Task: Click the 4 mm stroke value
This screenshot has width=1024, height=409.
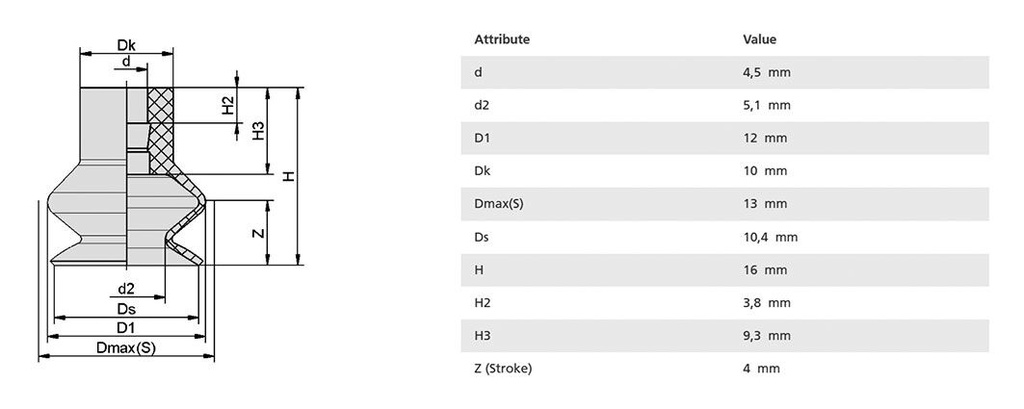Action: coord(755,369)
